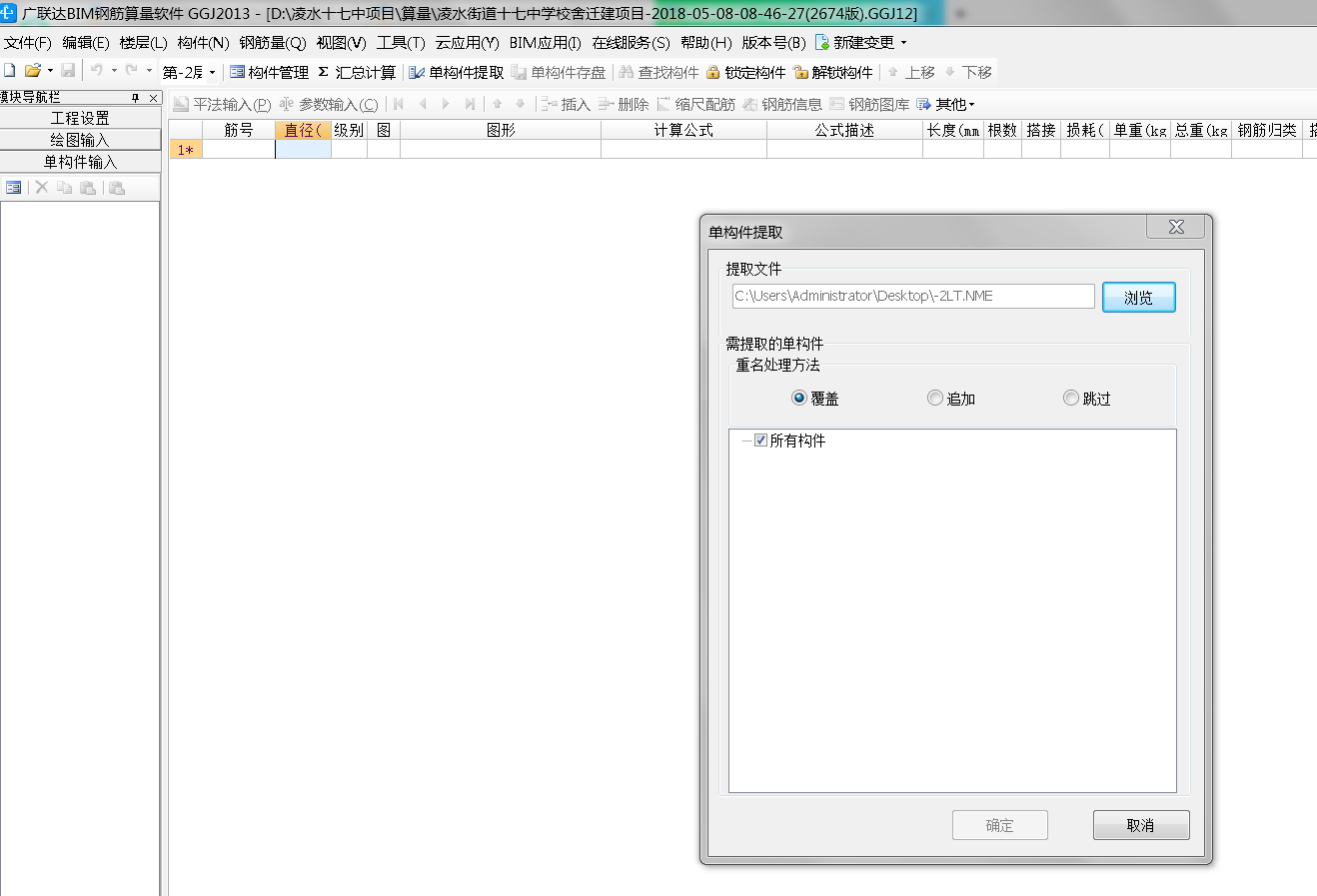Select 跳过 radio option
This screenshot has width=1317, height=896.
click(1087, 399)
